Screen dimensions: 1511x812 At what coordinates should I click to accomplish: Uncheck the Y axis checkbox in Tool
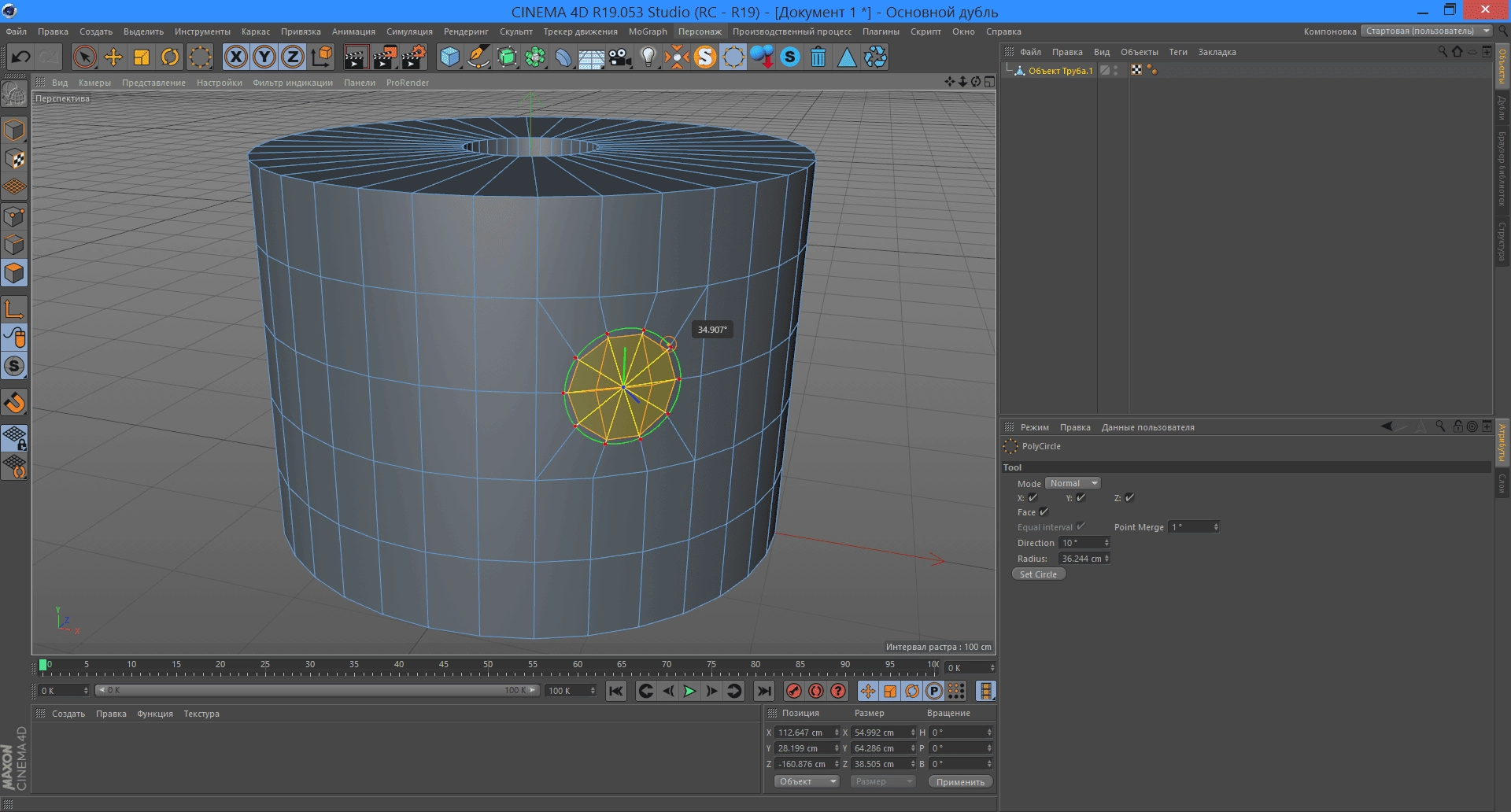1081,497
